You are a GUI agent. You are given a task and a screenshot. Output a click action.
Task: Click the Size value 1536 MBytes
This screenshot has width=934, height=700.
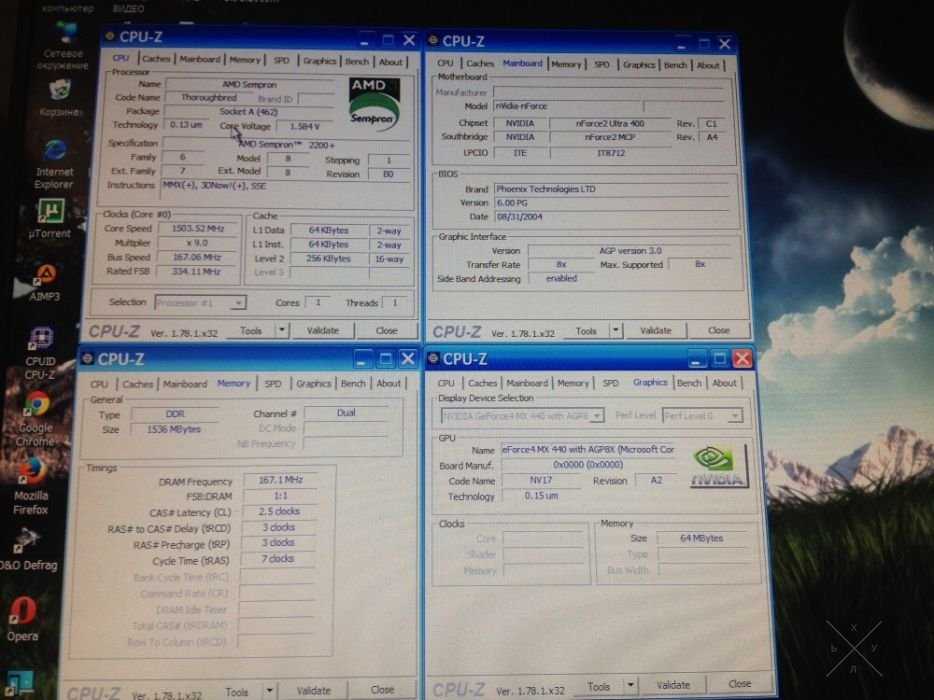(x=173, y=429)
